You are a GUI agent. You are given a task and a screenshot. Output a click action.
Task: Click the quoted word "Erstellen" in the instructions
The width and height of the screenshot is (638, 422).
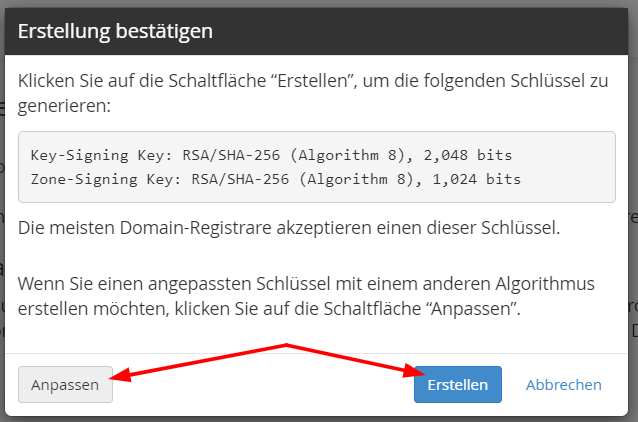tap(312, 81)
